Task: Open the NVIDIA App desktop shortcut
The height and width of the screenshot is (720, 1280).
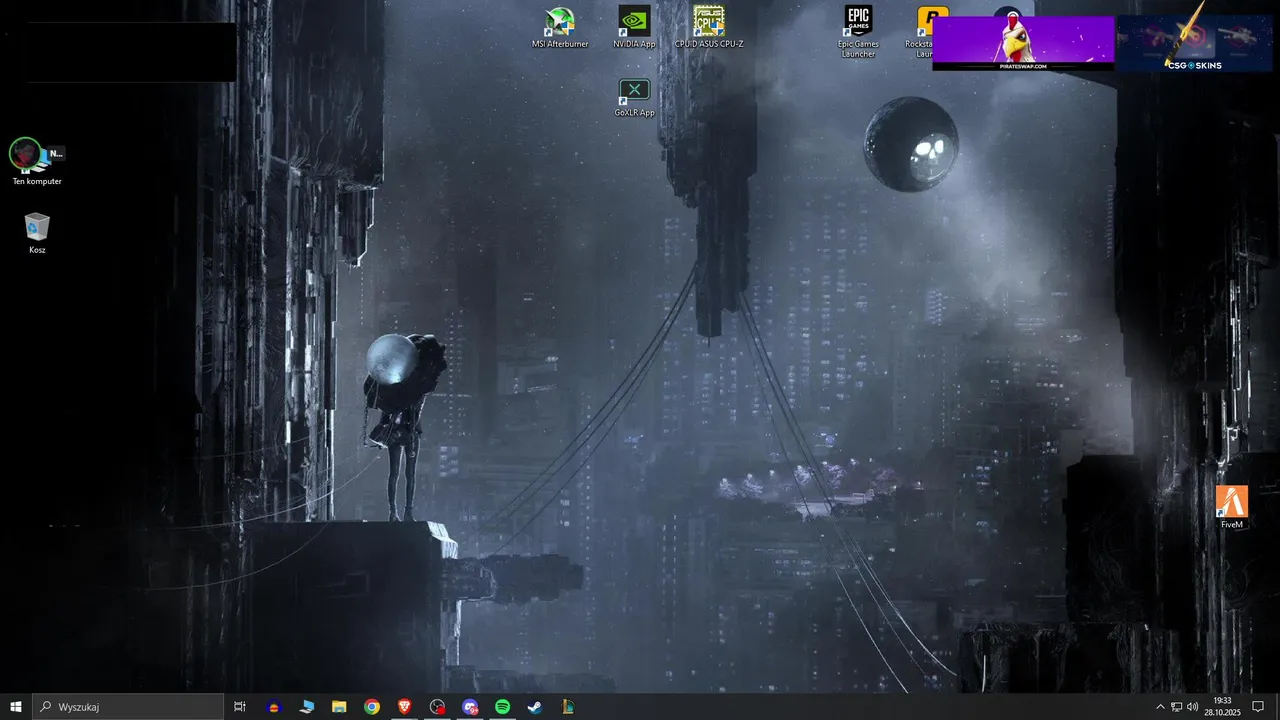Action: (x=634, y=28)
